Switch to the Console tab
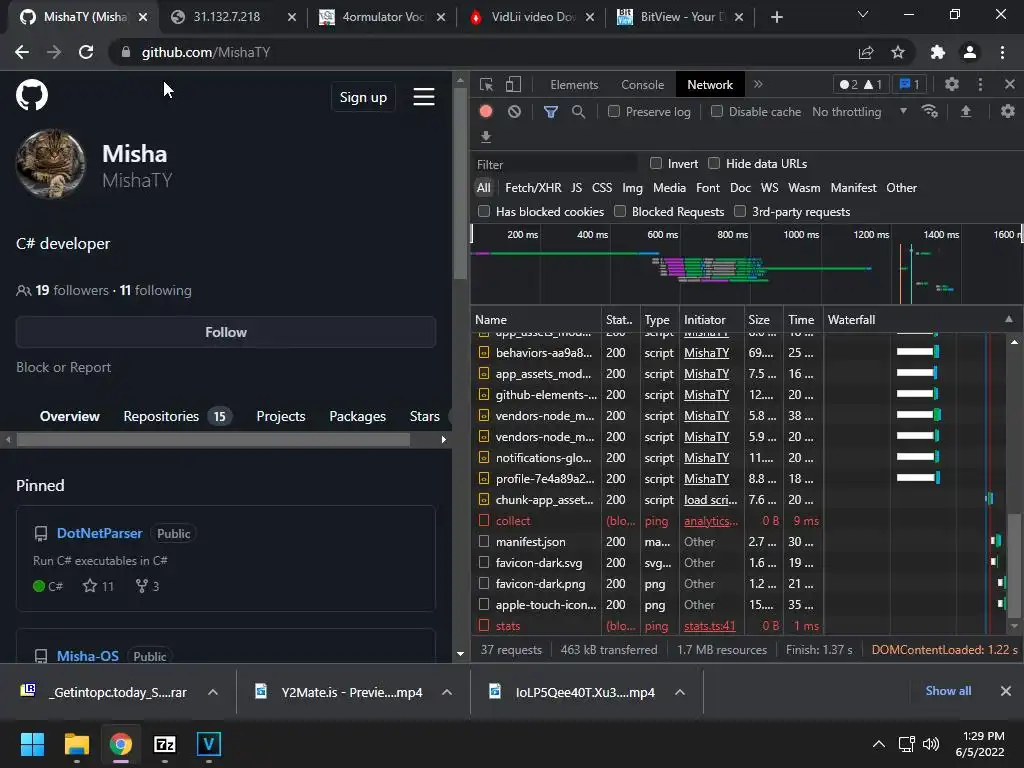This screenshot has width=1024, height=768. tap(643, 85)
